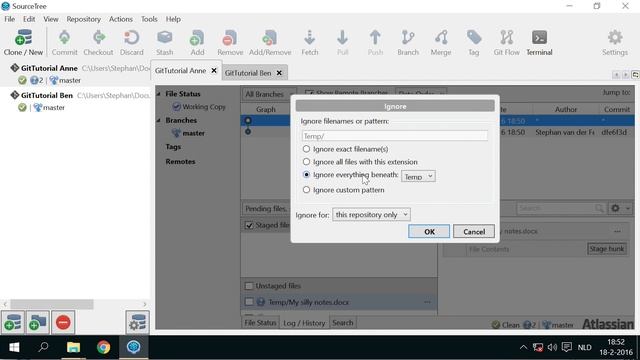Open the Edit menu
This screenshot has width=640, height=360.
pos(29,19)
